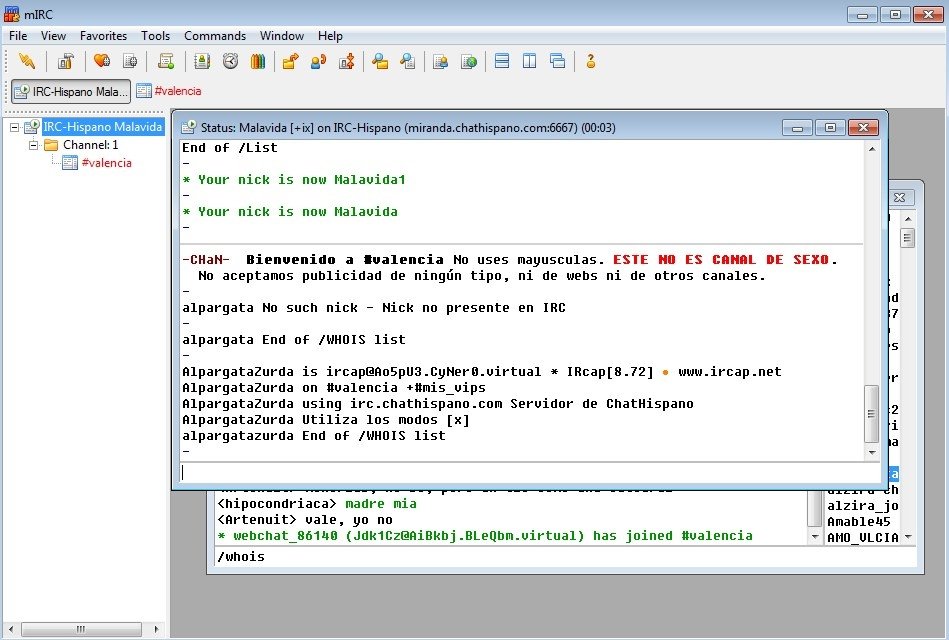
Task: Open the Window menu
Action: tap(282, 36)
